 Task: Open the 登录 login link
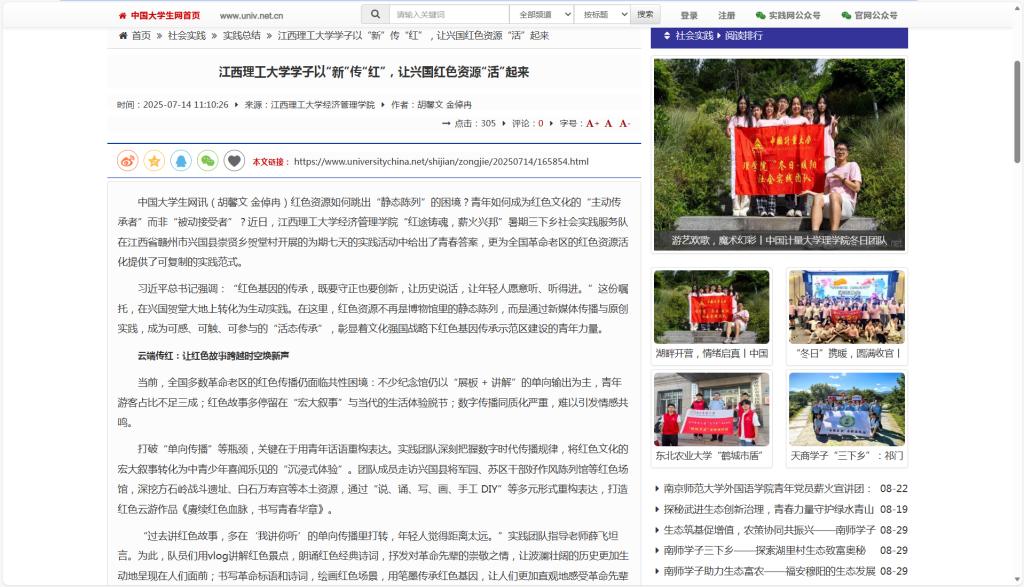(689, 16)
